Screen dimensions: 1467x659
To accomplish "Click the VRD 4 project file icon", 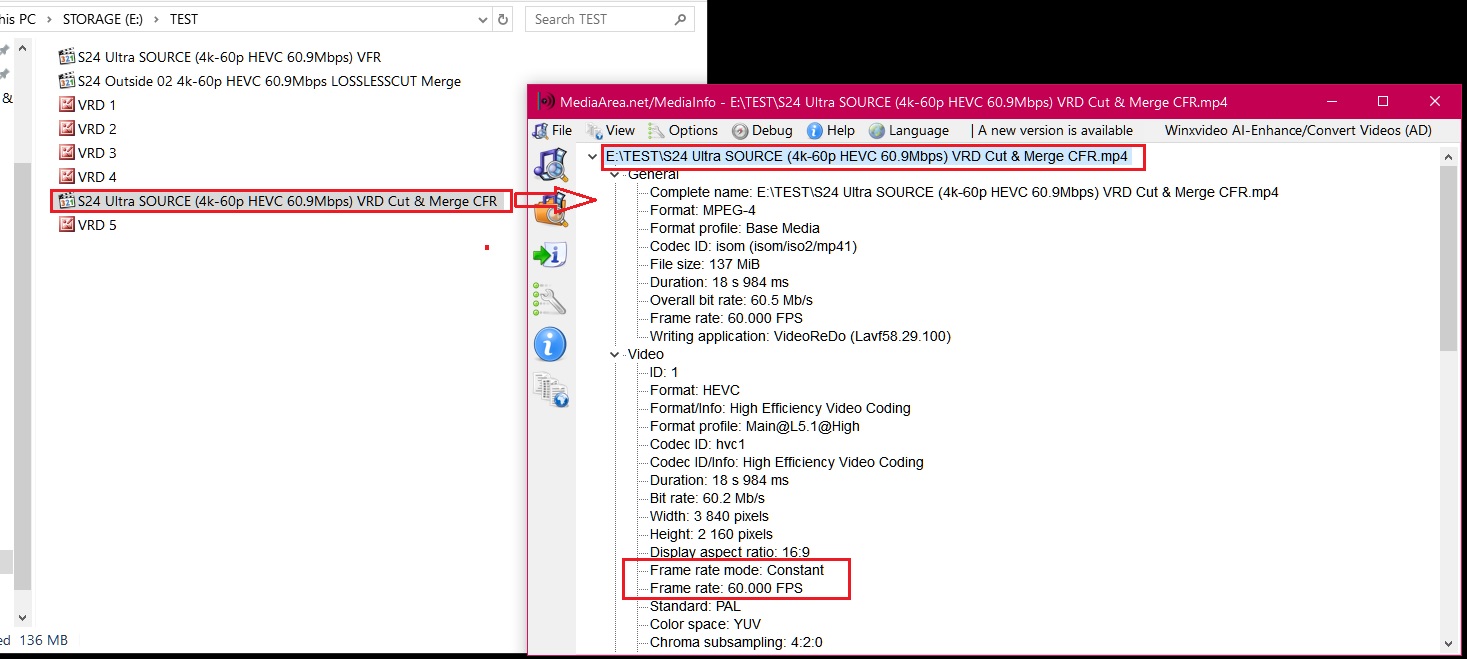I will point(67,177).
